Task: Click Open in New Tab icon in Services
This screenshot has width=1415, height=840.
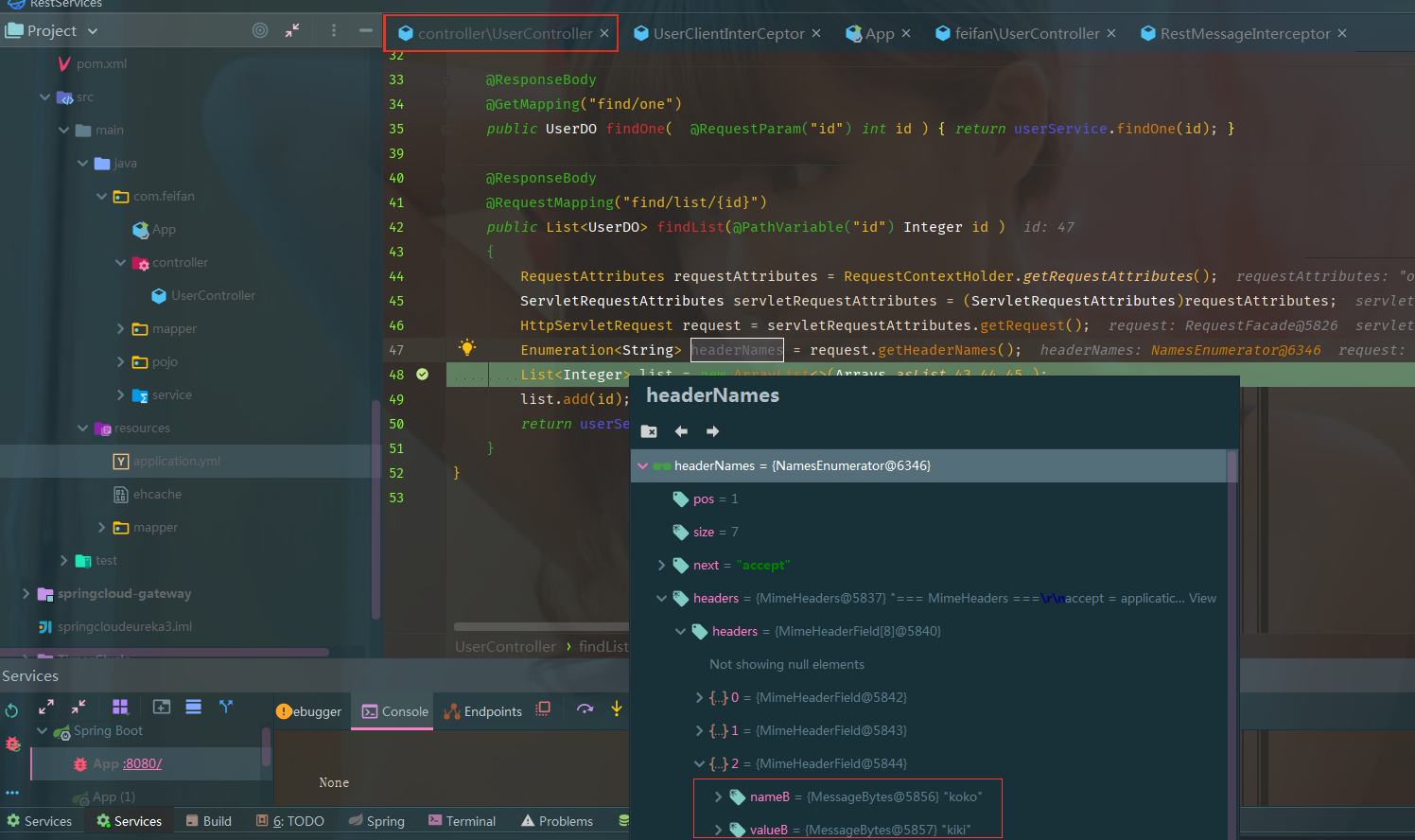Action: [x=162, y=707]
